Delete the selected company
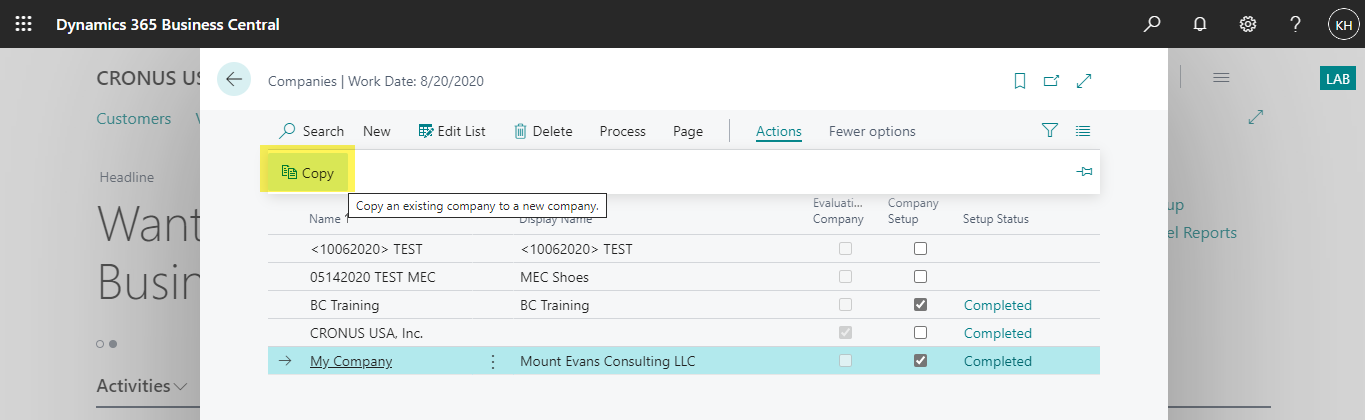The width and height of the screenshot is (1365, 420). (543, 131)
